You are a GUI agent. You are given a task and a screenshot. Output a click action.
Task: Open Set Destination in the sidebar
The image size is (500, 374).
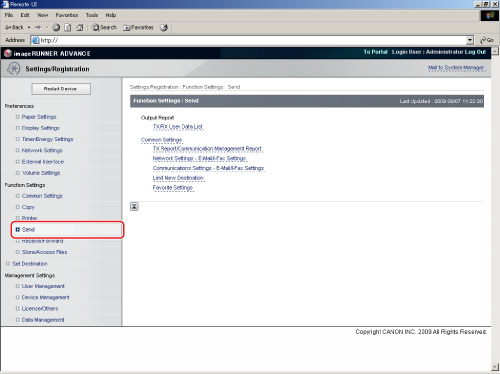point(30,264)
